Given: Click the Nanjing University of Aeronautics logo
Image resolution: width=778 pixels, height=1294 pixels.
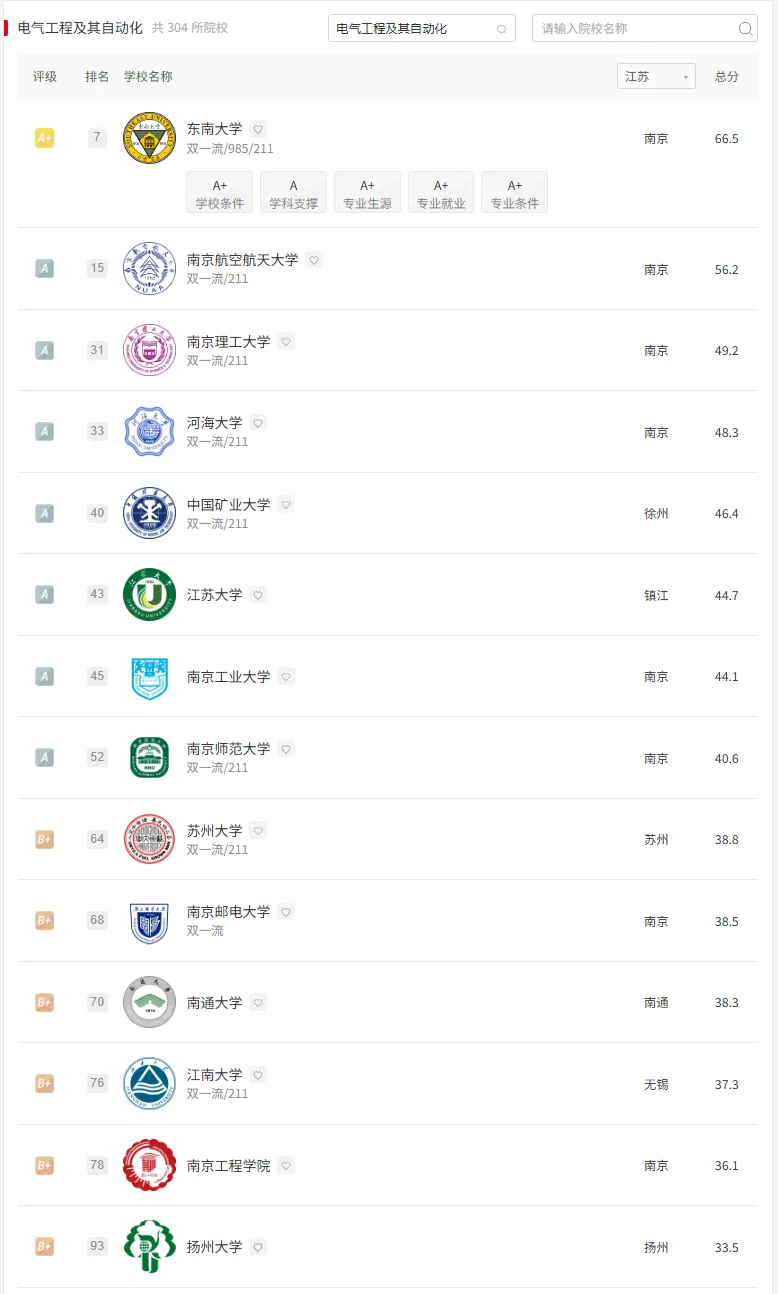Looking at the screenshot, I should (149, 268).
